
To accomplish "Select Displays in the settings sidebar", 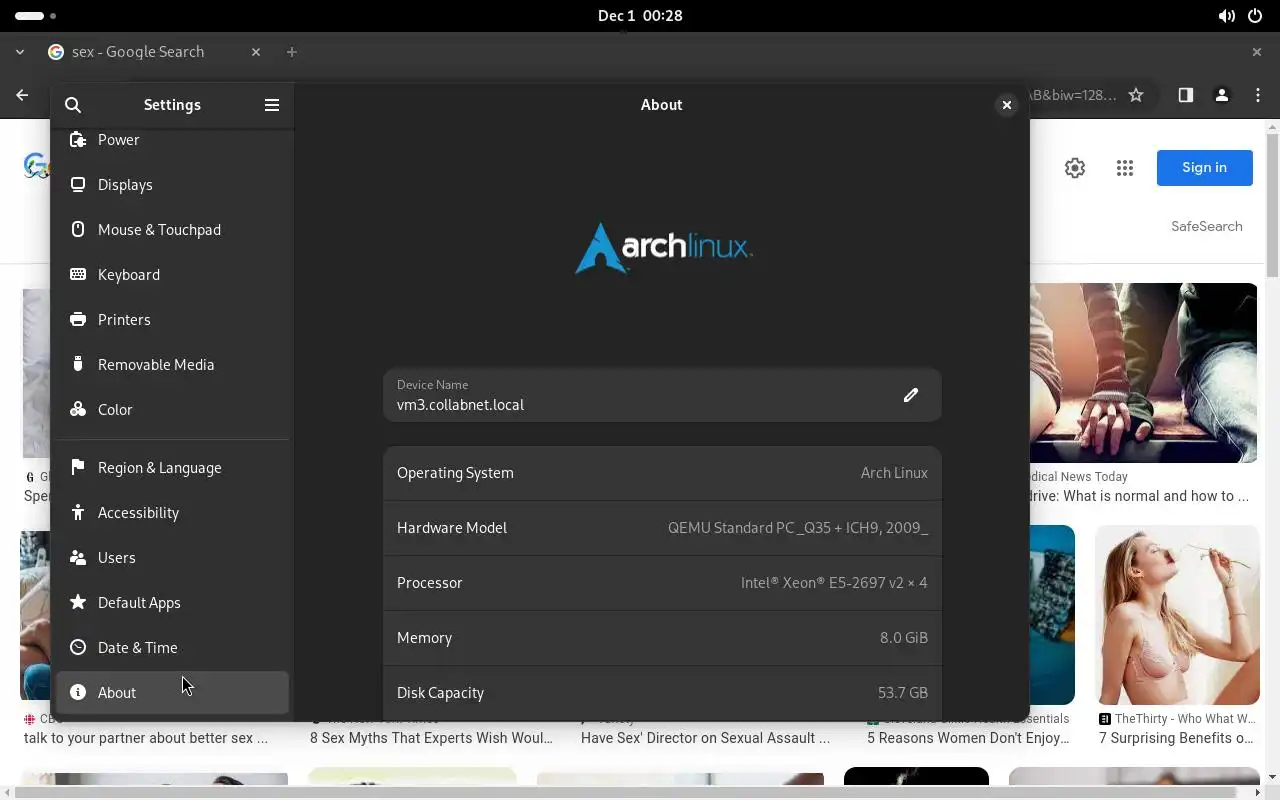I will coord(172,185).
